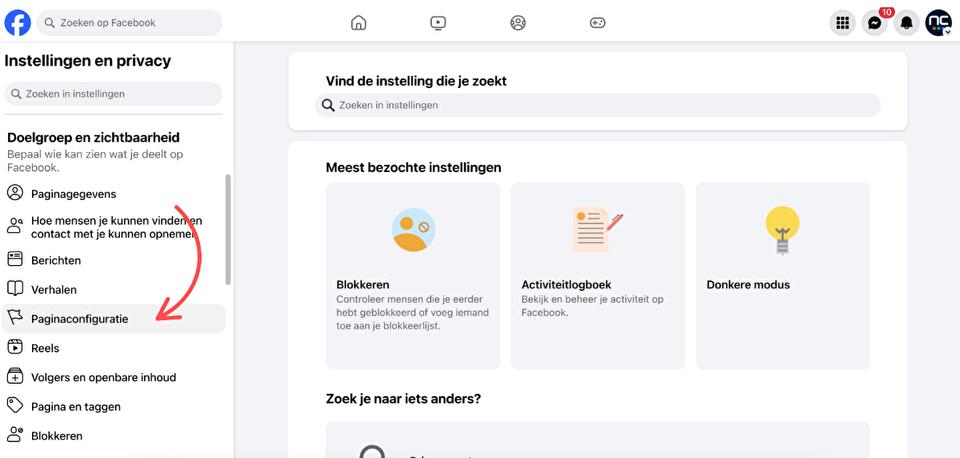
Task: Go to Verhalen settings
Action: [x=53, y=289]
